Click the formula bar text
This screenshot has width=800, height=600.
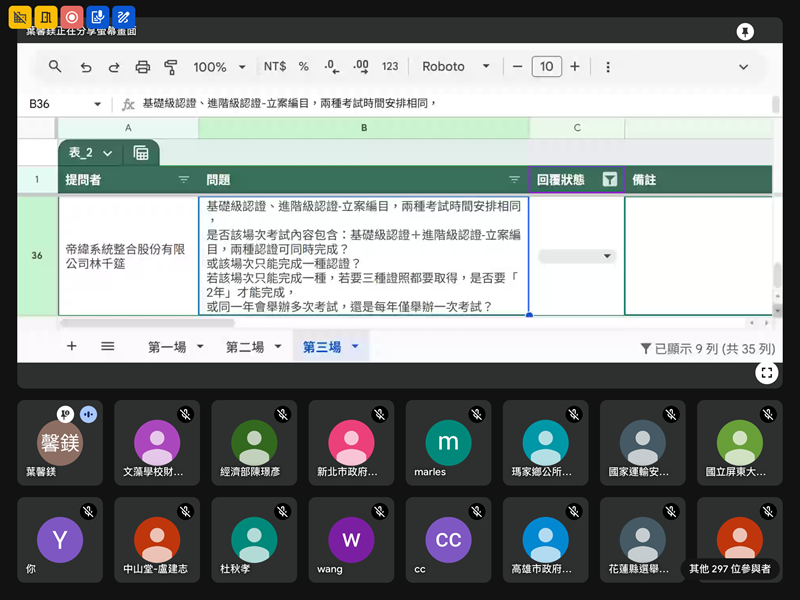click(x=289, y=104)
